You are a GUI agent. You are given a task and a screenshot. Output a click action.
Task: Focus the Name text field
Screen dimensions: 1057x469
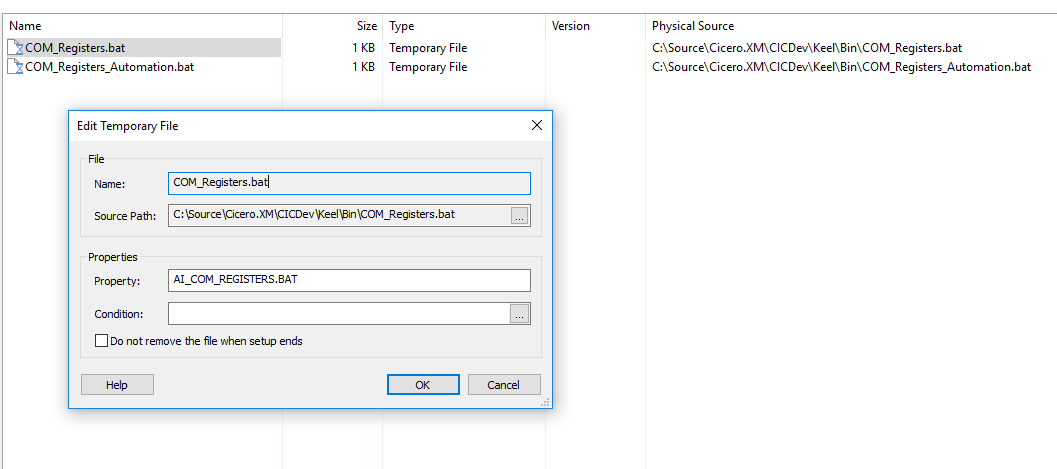point(349,183)
